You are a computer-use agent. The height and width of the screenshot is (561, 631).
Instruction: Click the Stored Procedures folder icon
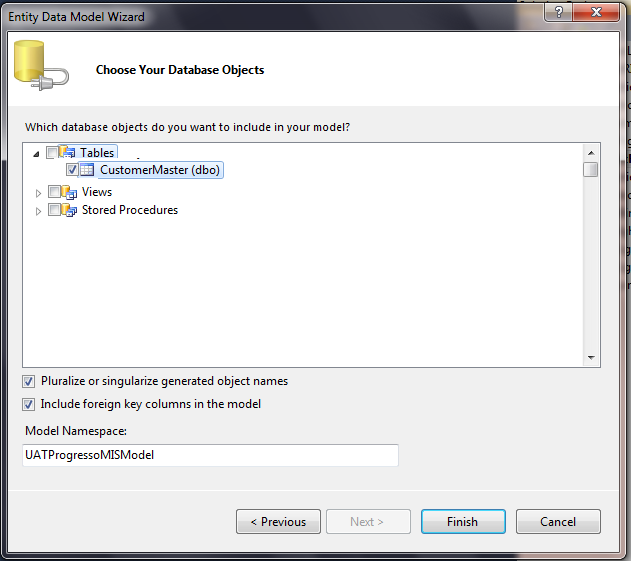(69, 210)
